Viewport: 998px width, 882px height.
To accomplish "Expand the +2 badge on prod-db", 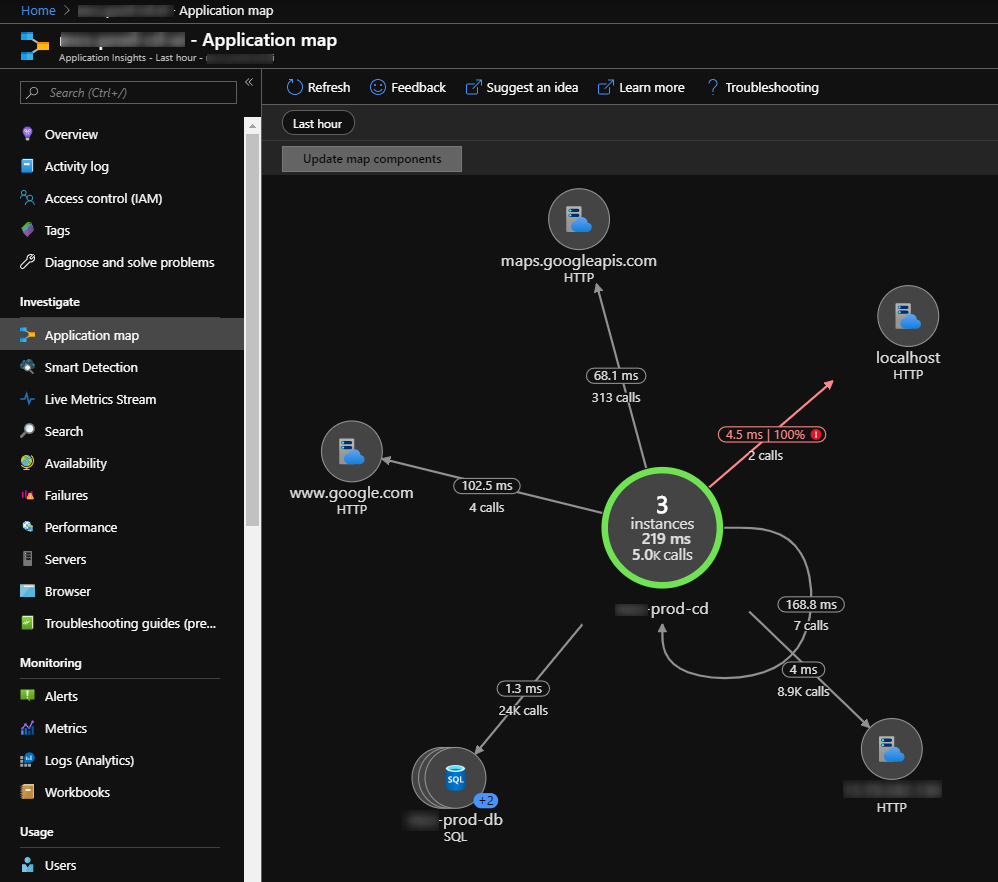I will [x=486, y=800].
